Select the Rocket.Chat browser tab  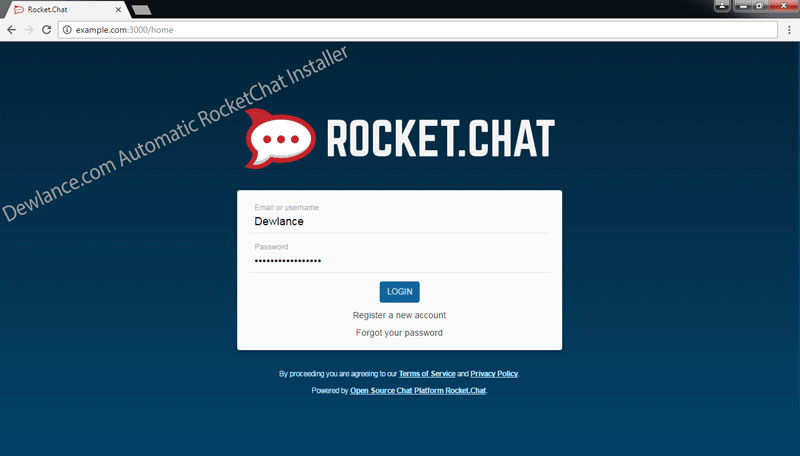pyautogui.click(x=66, y=9)
